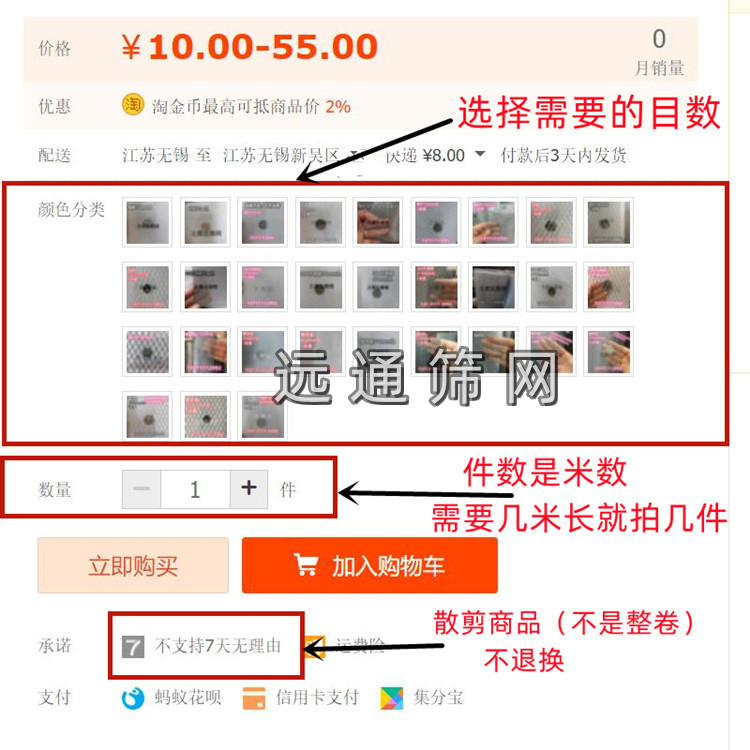
Task: Click the 立即购买 buy now button
Action: pos(133,565)
